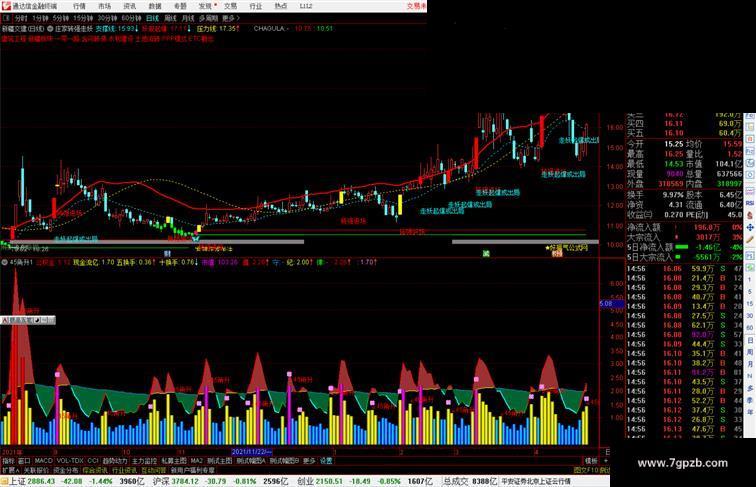Click 设置 in the indicator tab bar
The width and height of the screenshot is (756, 487).
(x=326, y=461)
